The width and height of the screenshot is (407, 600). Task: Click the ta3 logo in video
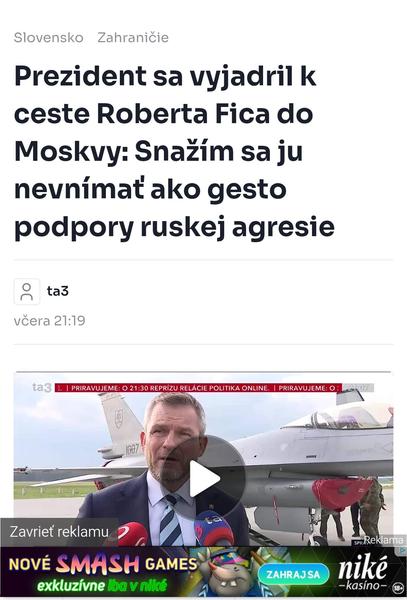42,388
